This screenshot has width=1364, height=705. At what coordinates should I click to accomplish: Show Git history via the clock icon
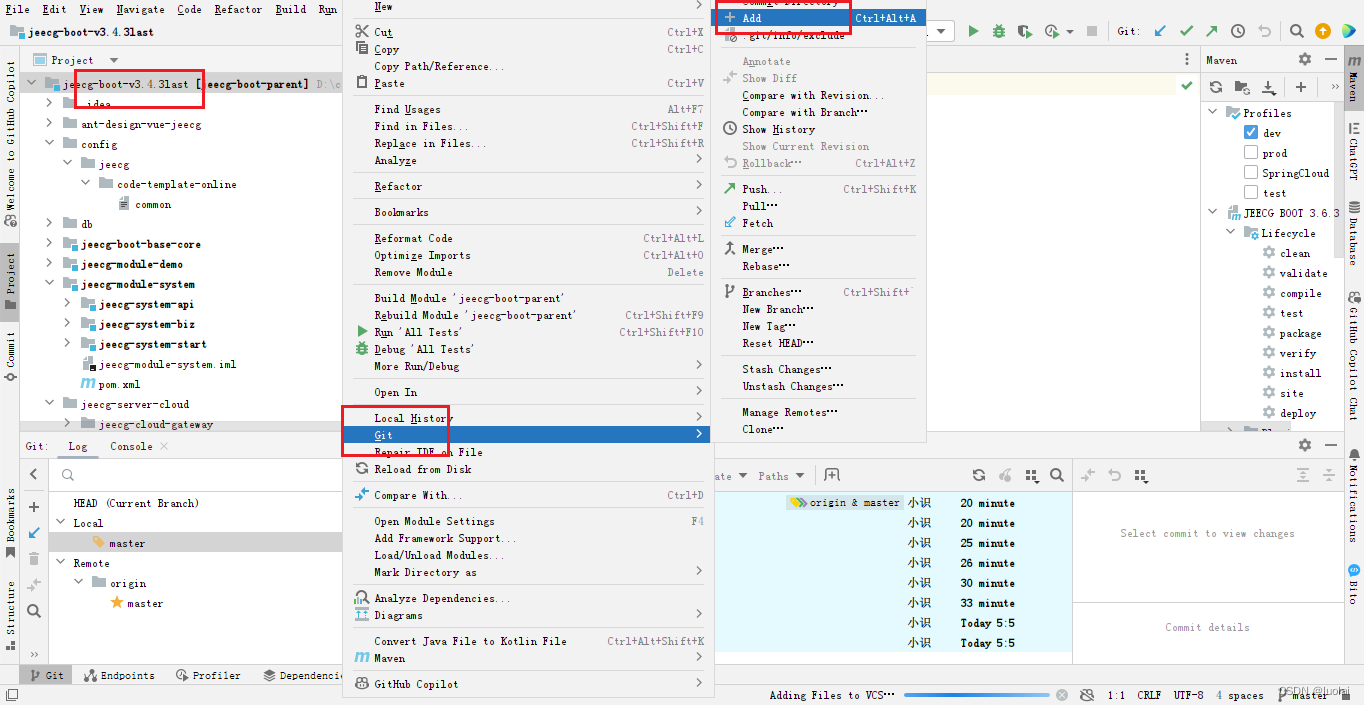point(1238,32)
